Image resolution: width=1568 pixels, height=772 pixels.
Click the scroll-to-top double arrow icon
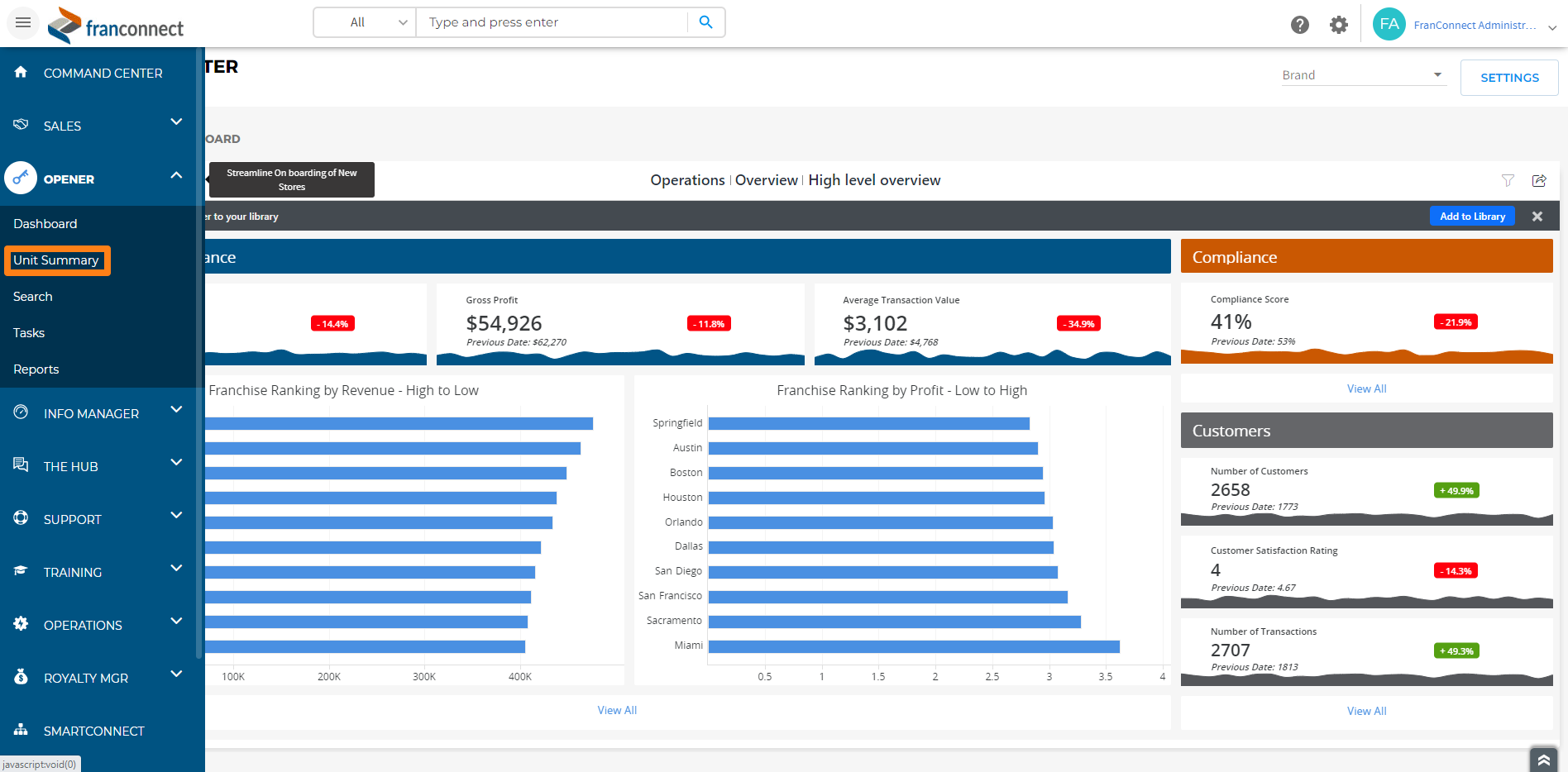click(1543, 760)
